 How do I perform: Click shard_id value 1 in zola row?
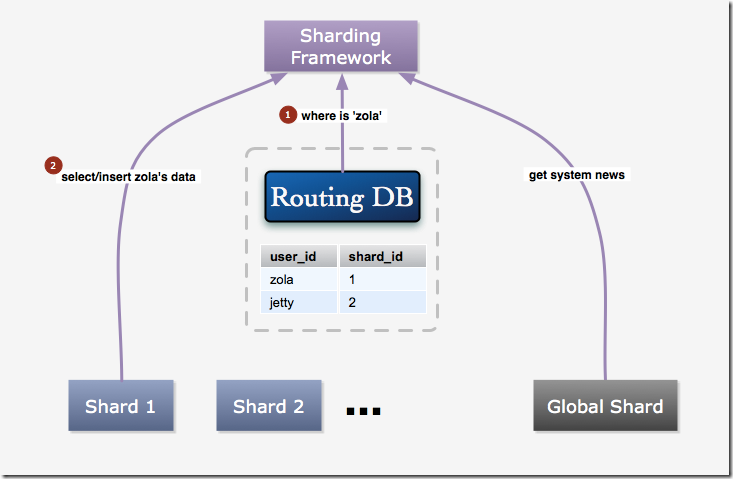(x=383, y=279)
